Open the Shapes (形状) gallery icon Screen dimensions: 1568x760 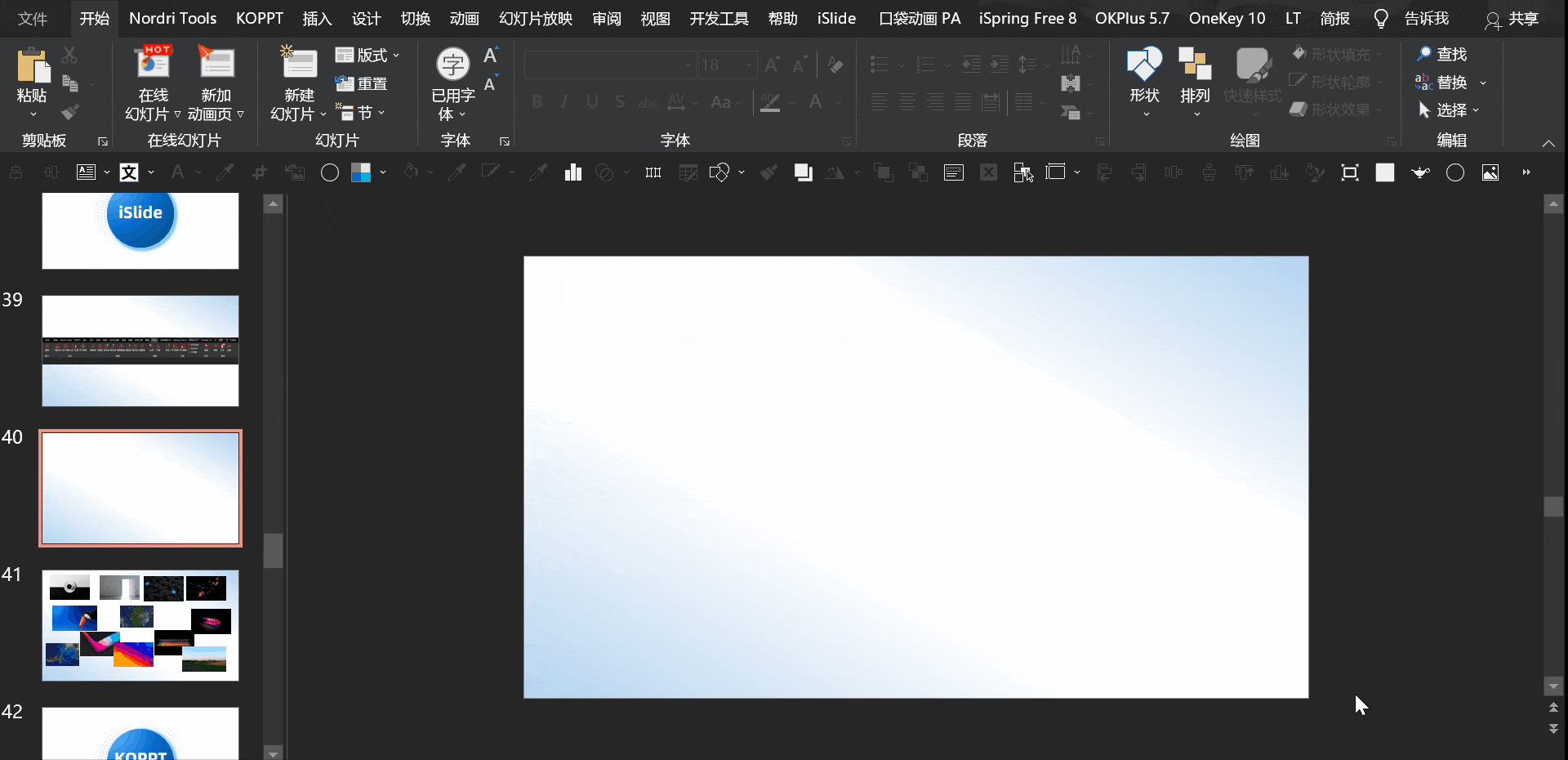pos(1144,64)
